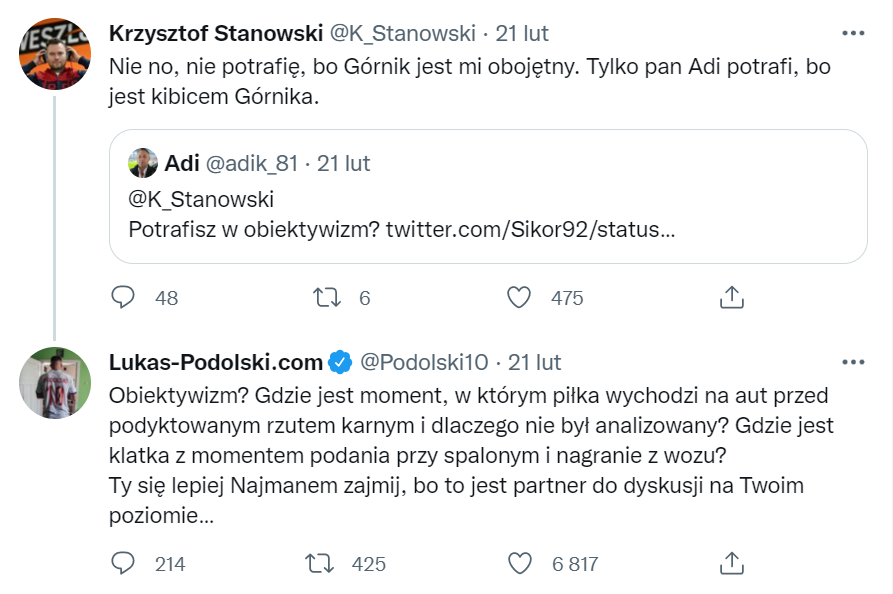This screenshot has height=594, width=893.
Task: Retweet Krzysztof Stanowski's tweet
Action: (327, 297)
